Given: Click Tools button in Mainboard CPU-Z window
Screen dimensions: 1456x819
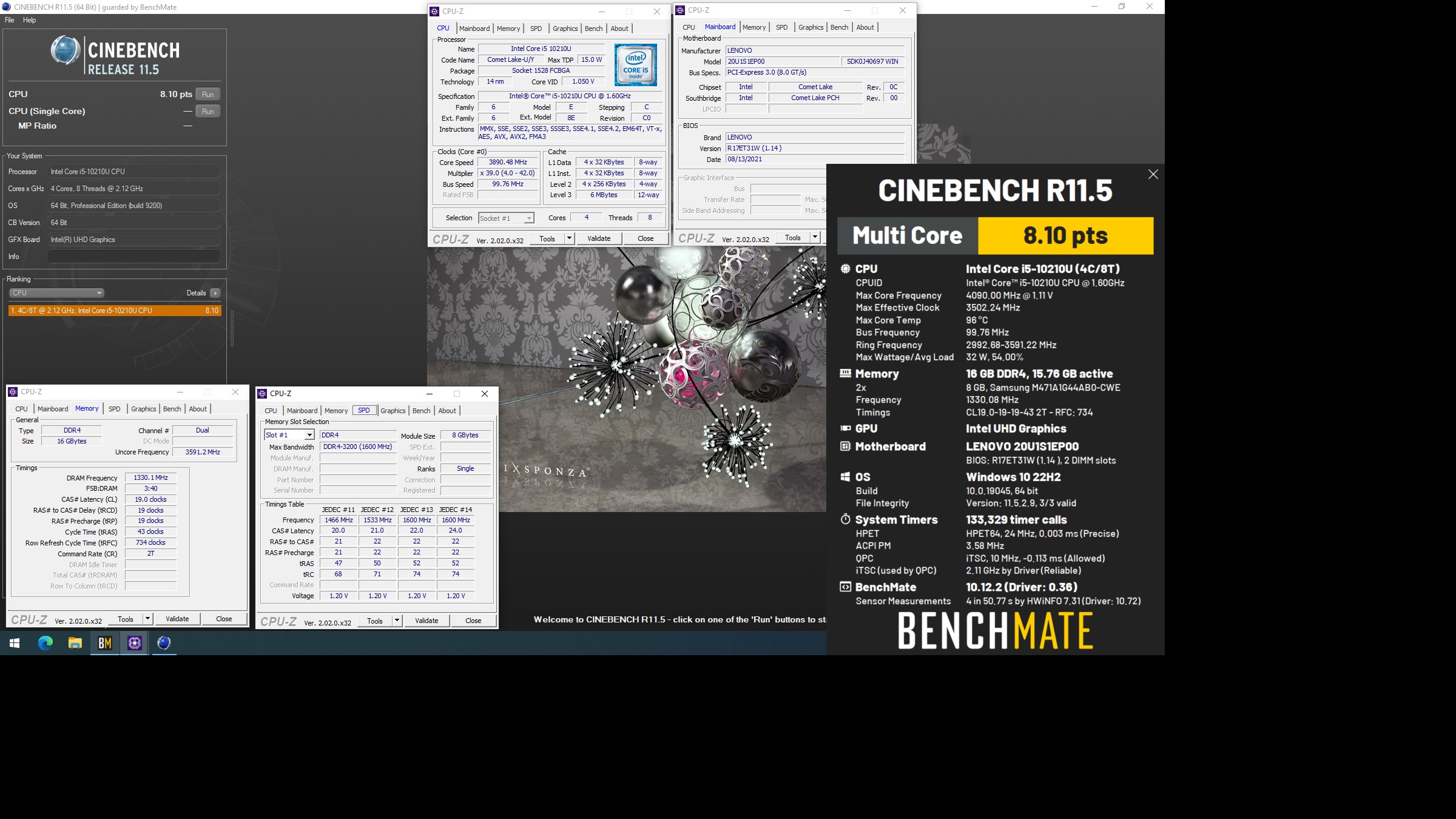Looking at the screenshot, I should (793, 237).
